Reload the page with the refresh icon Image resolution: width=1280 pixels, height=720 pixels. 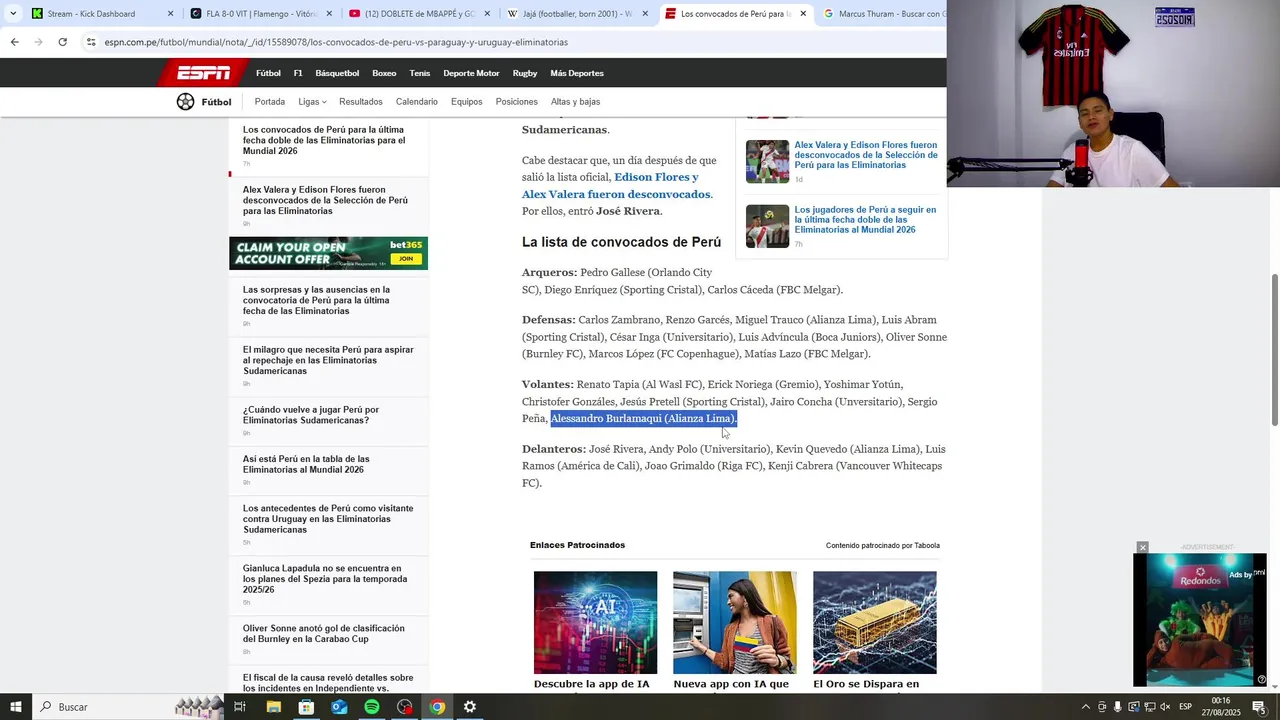(x=62, y=42)
